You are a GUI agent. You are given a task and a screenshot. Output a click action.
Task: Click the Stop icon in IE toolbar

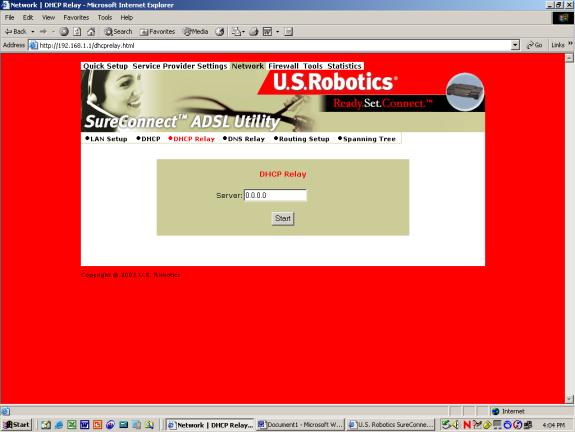64,32
